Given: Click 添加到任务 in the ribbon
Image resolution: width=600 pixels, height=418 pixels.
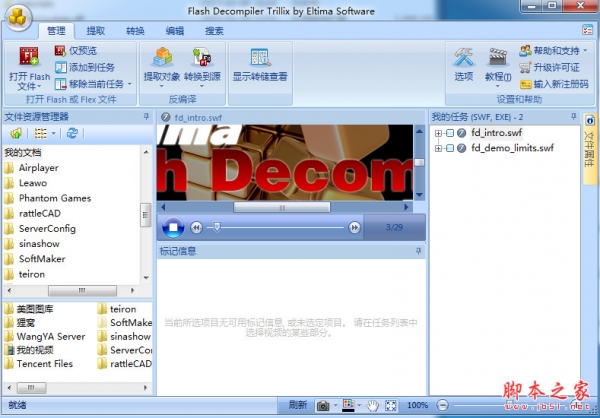Looking at the screenshot, I should coord(85,67).
